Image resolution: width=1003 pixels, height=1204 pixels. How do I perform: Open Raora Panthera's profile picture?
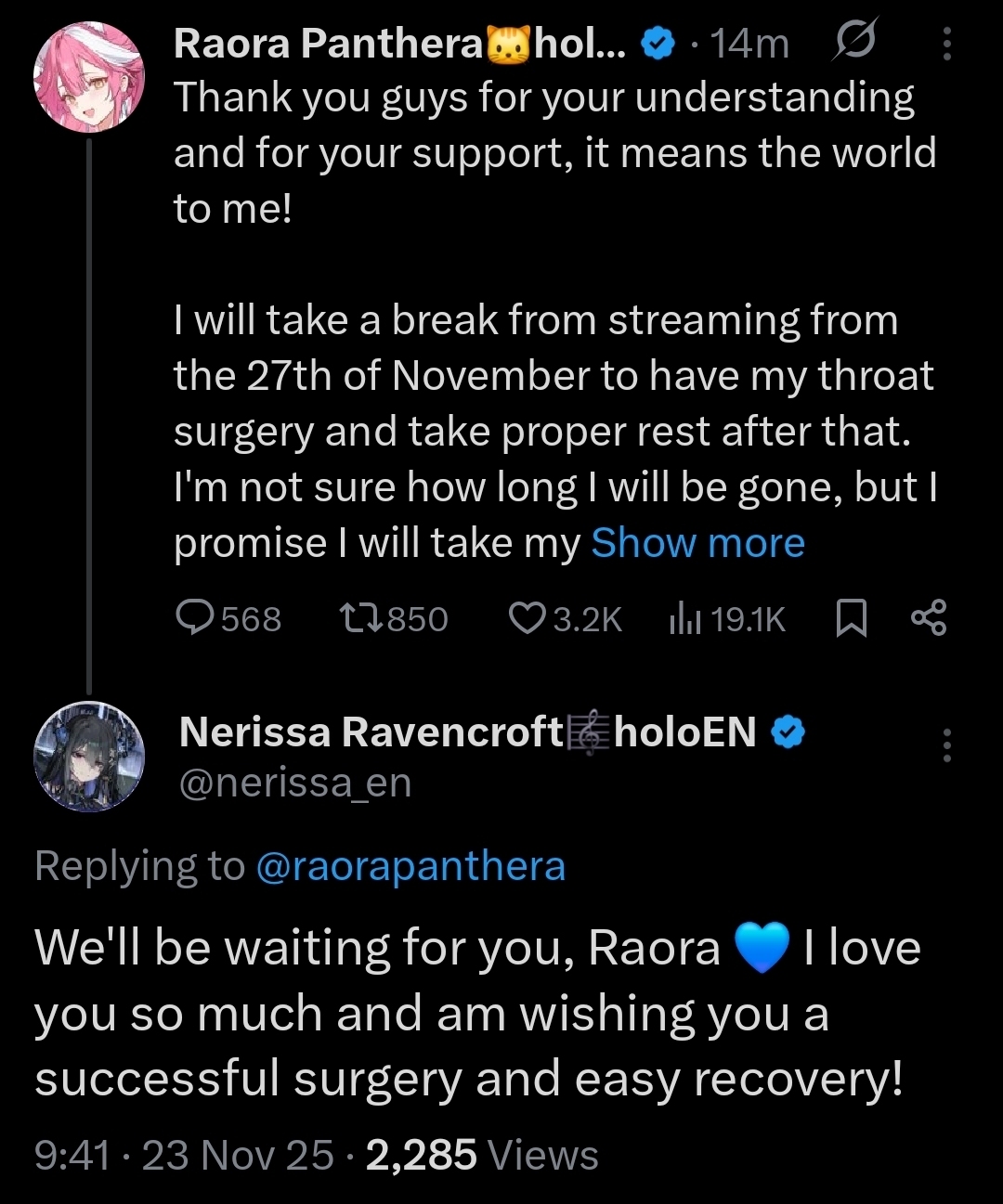pyautogui.click(x=89, y=76)
